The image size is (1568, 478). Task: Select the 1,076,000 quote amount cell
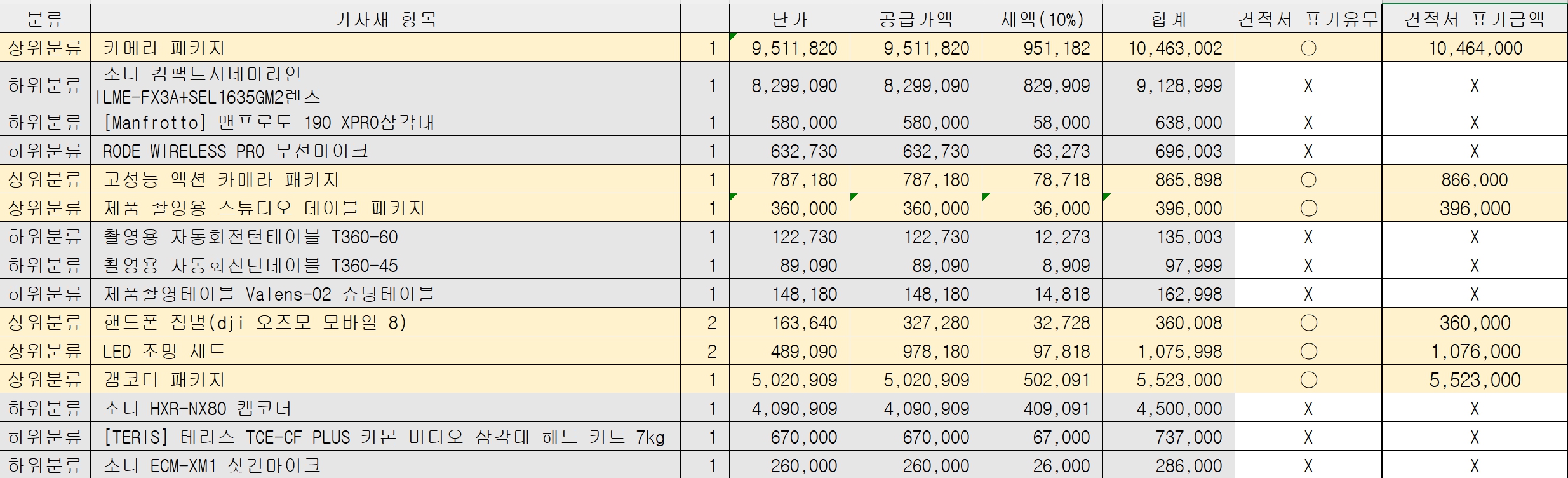(x=1475, y=352)
